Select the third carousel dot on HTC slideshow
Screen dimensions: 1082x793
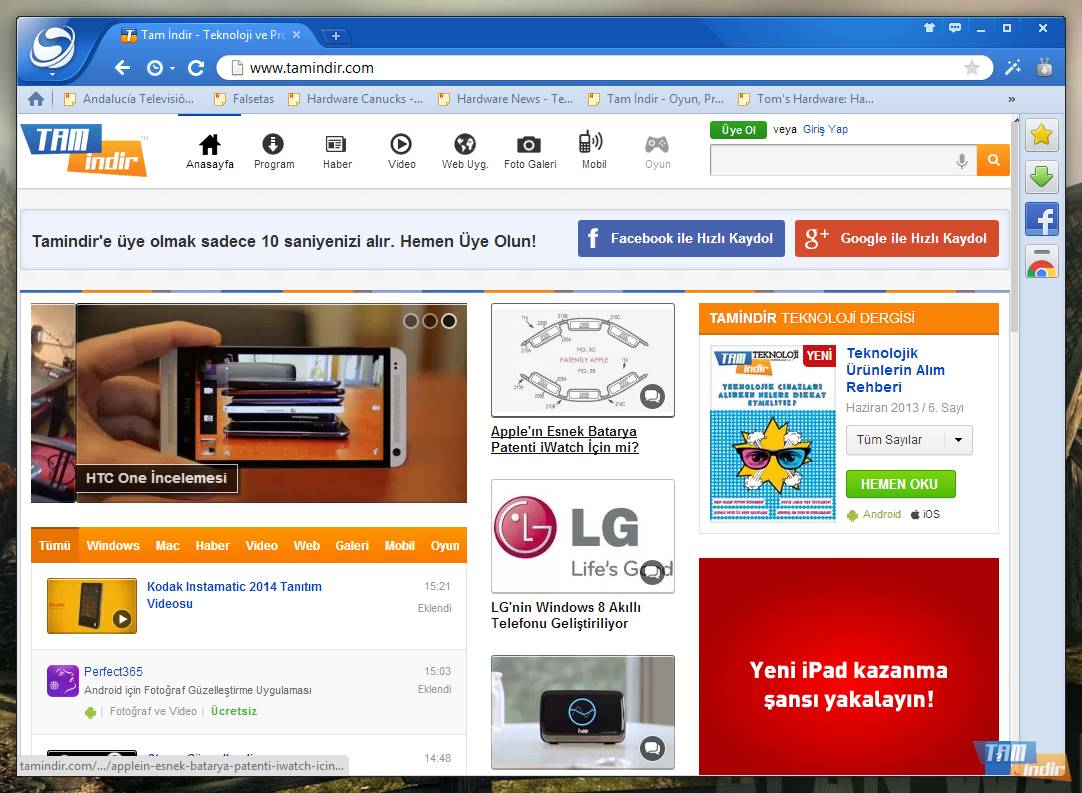pyautogui.click(x=449, y=321)
